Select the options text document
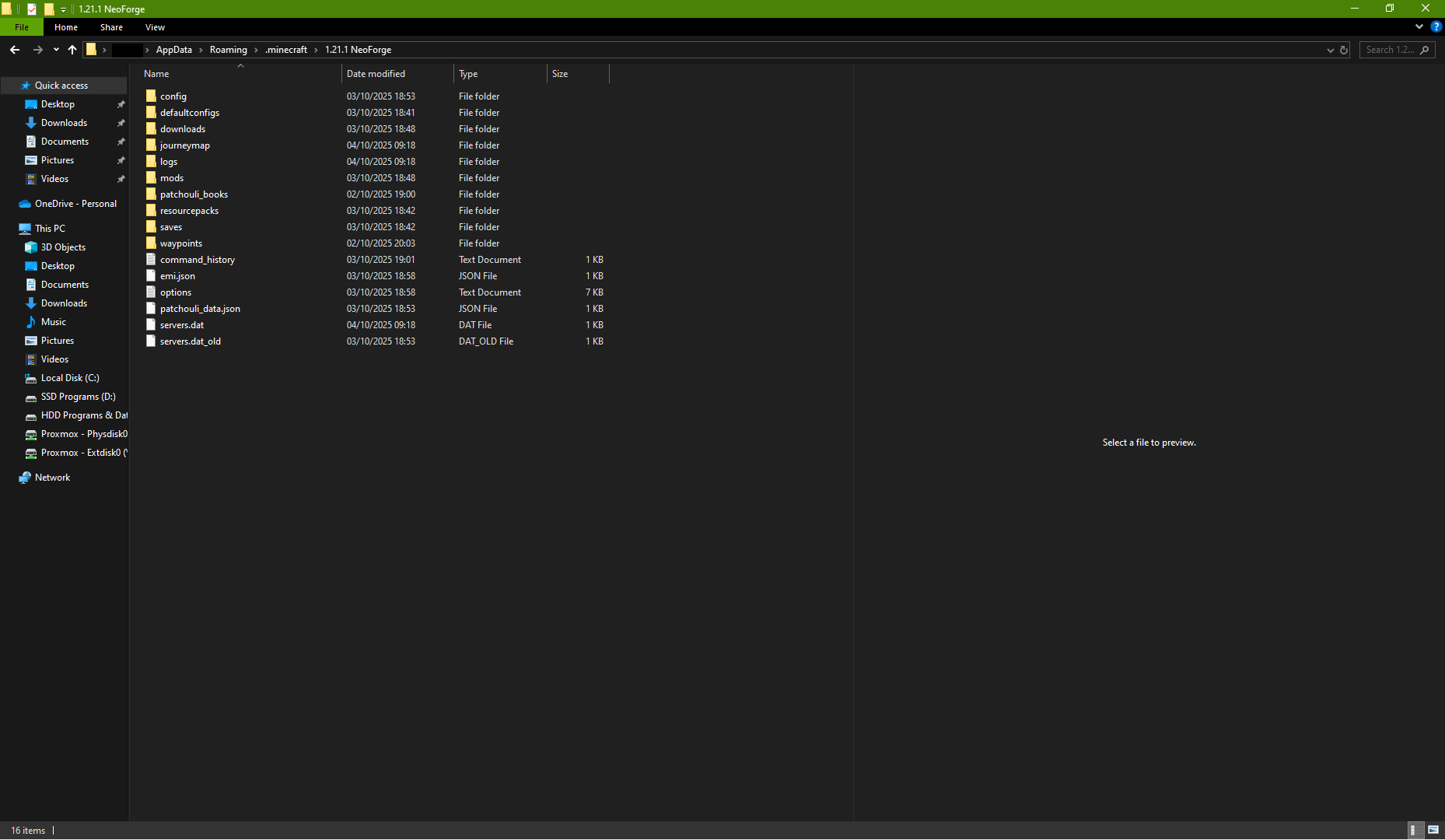Image resolution: width=1445 pixels, height=840 pixels. [x=176, y=292]
